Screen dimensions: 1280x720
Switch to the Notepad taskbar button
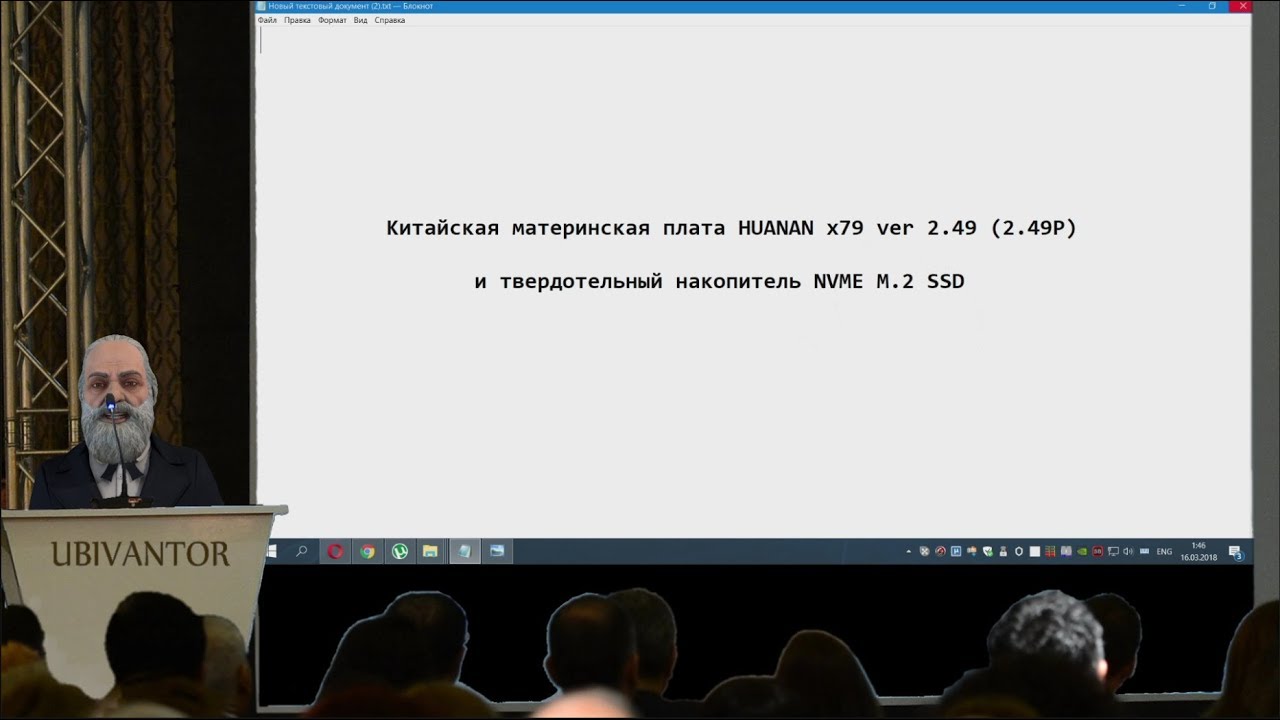coord(464,551)
